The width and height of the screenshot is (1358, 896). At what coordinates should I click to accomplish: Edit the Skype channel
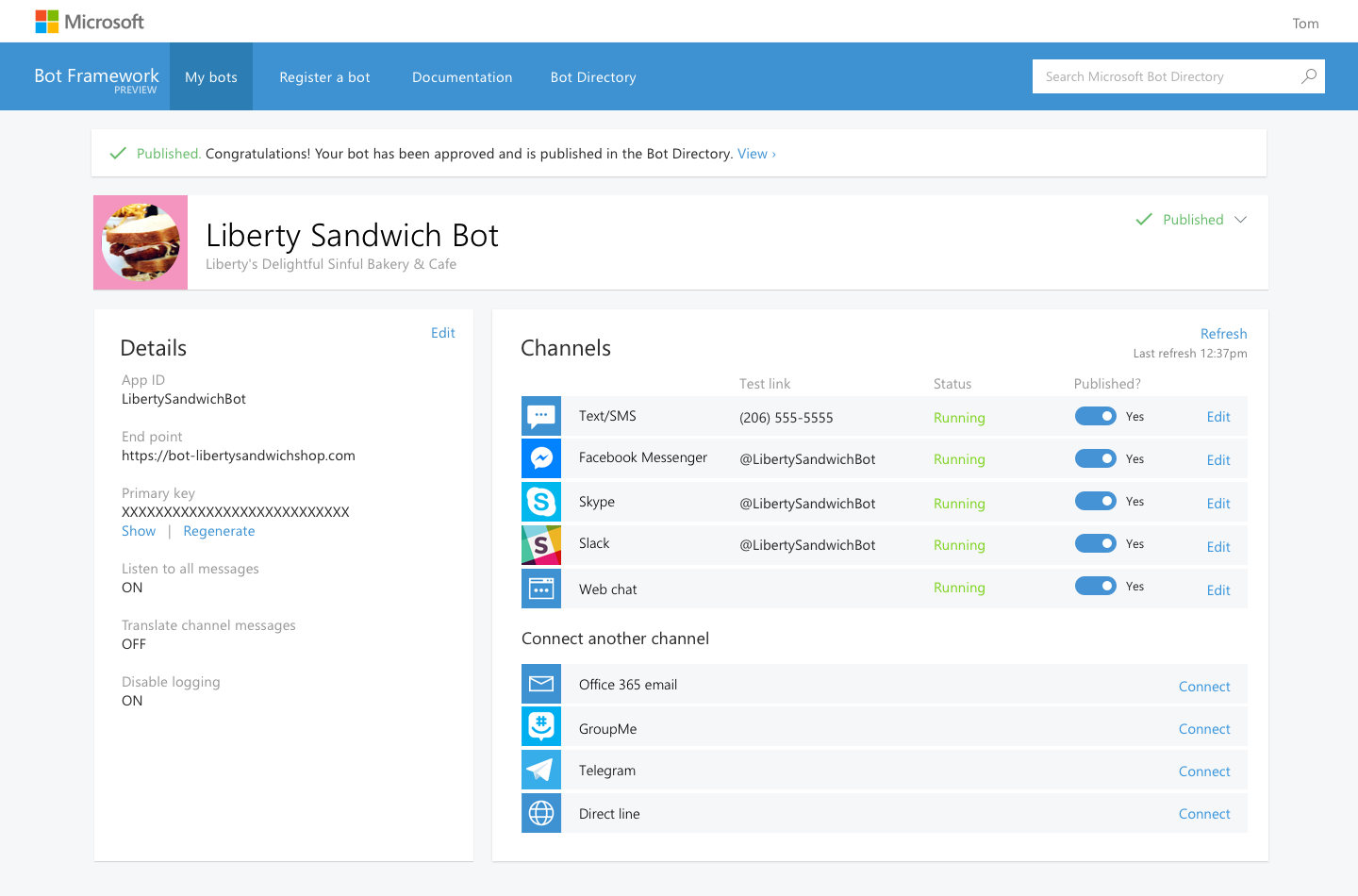point(1218,504)
